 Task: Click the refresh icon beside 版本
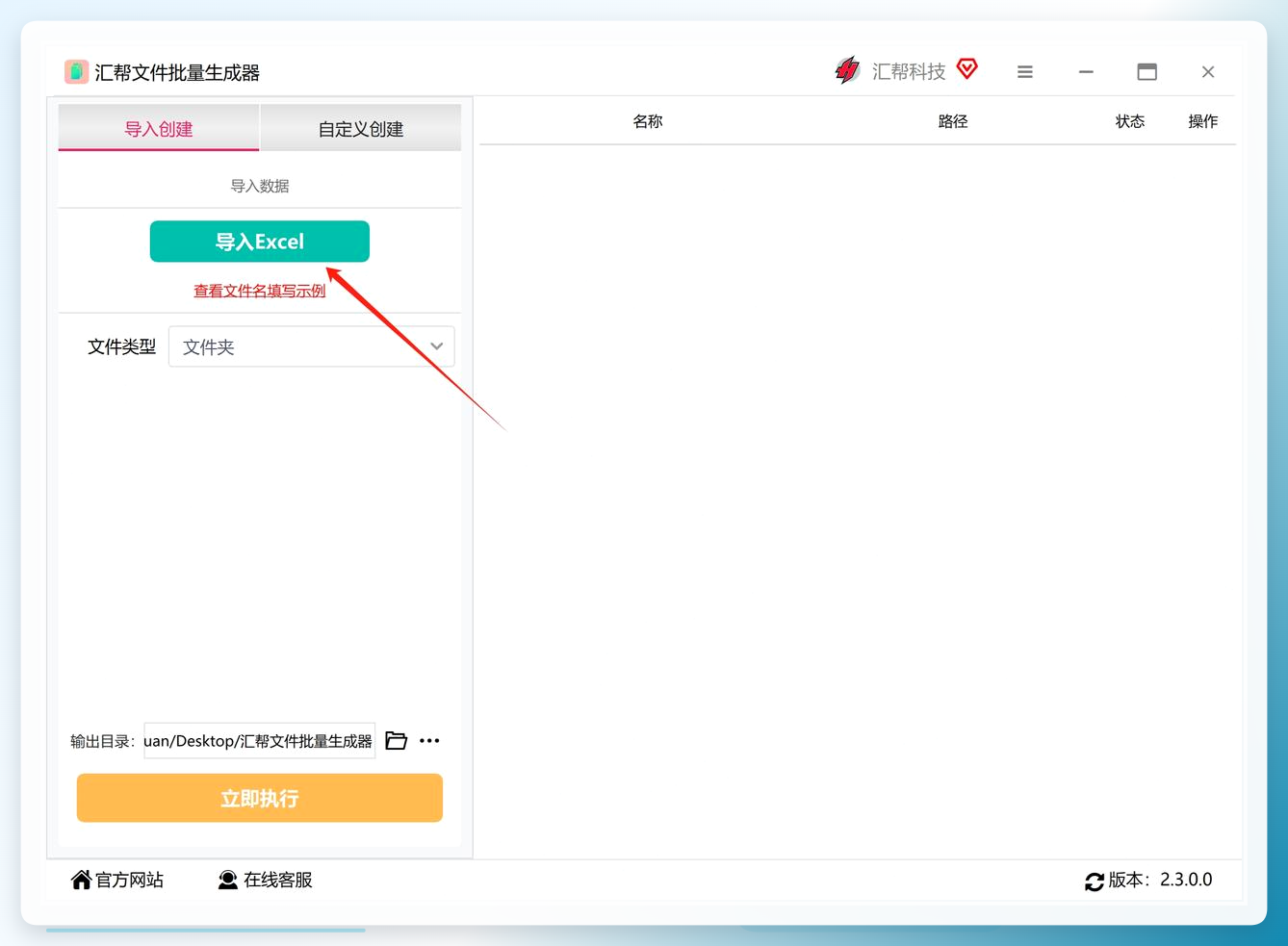pyautogui.click(x=1095, y=881)
